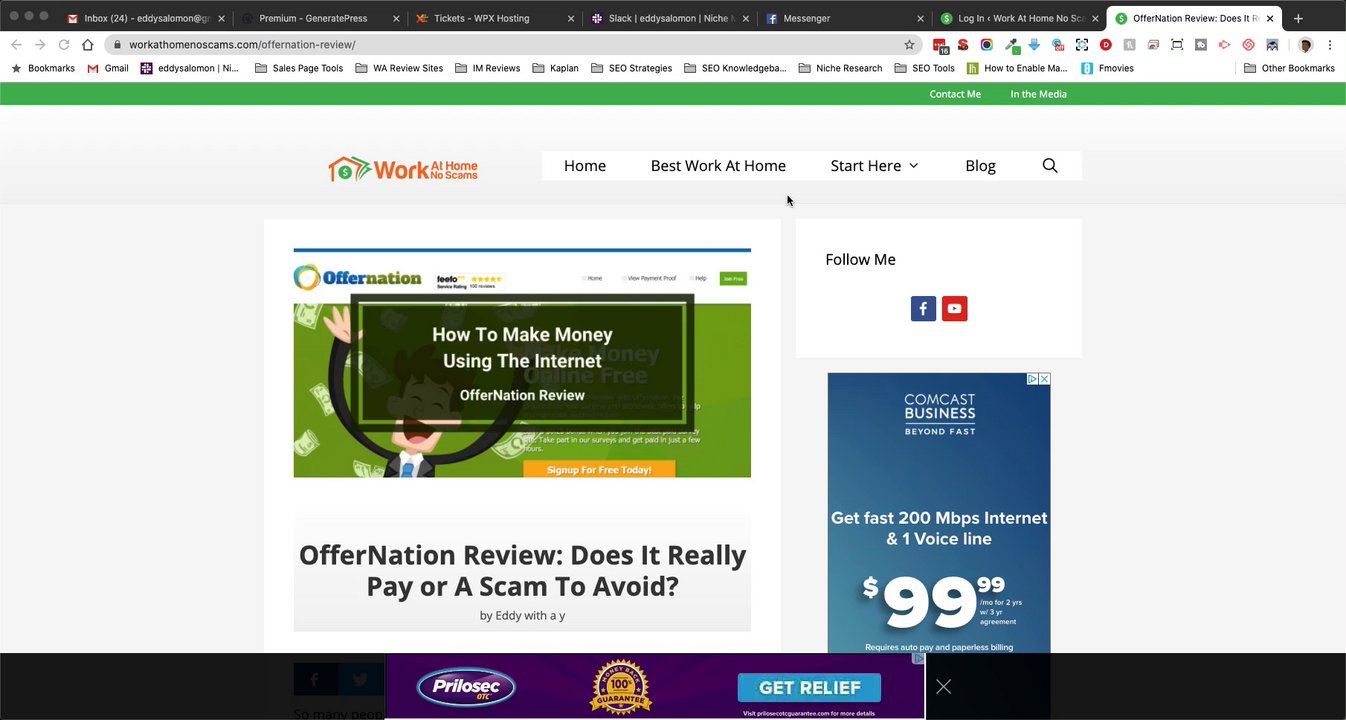The image size is (1346, 720).
Task: Open the red circle D extension
Action: click(x=1105, y=45)
